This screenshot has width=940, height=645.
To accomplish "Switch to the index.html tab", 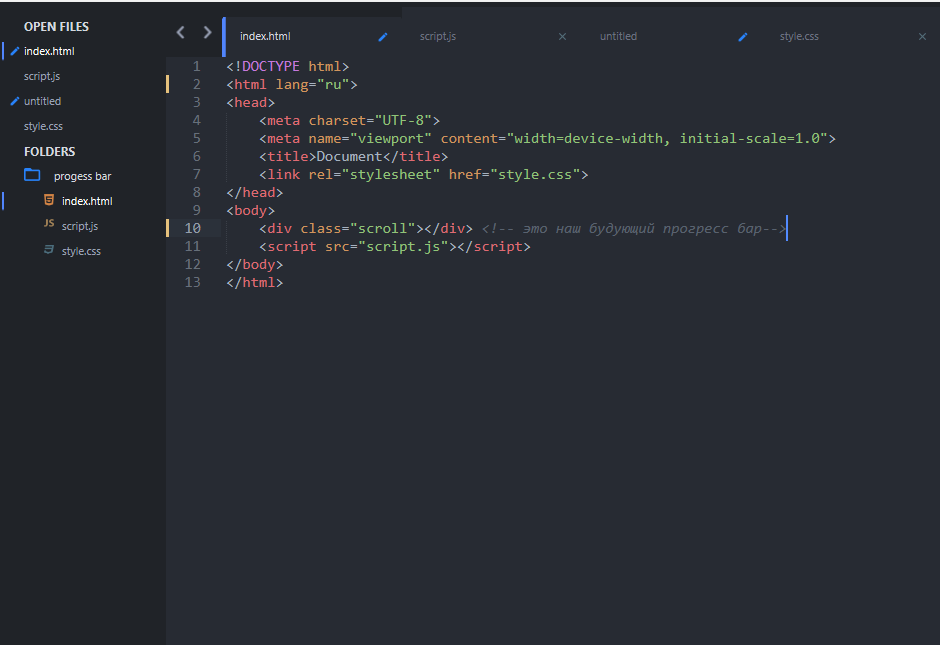I will (265, 37).
